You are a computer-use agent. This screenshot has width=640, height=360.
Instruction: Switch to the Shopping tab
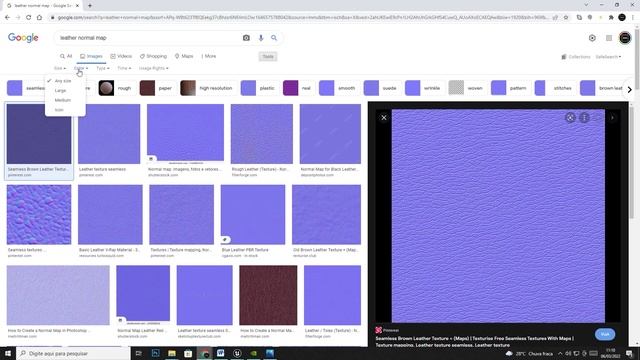pos(153,56)
